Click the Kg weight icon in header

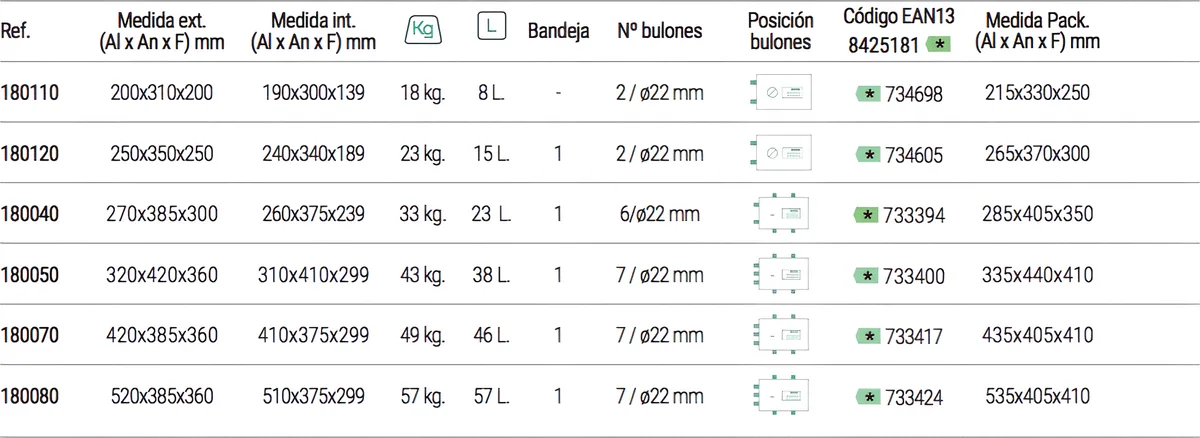coord(421,30)
